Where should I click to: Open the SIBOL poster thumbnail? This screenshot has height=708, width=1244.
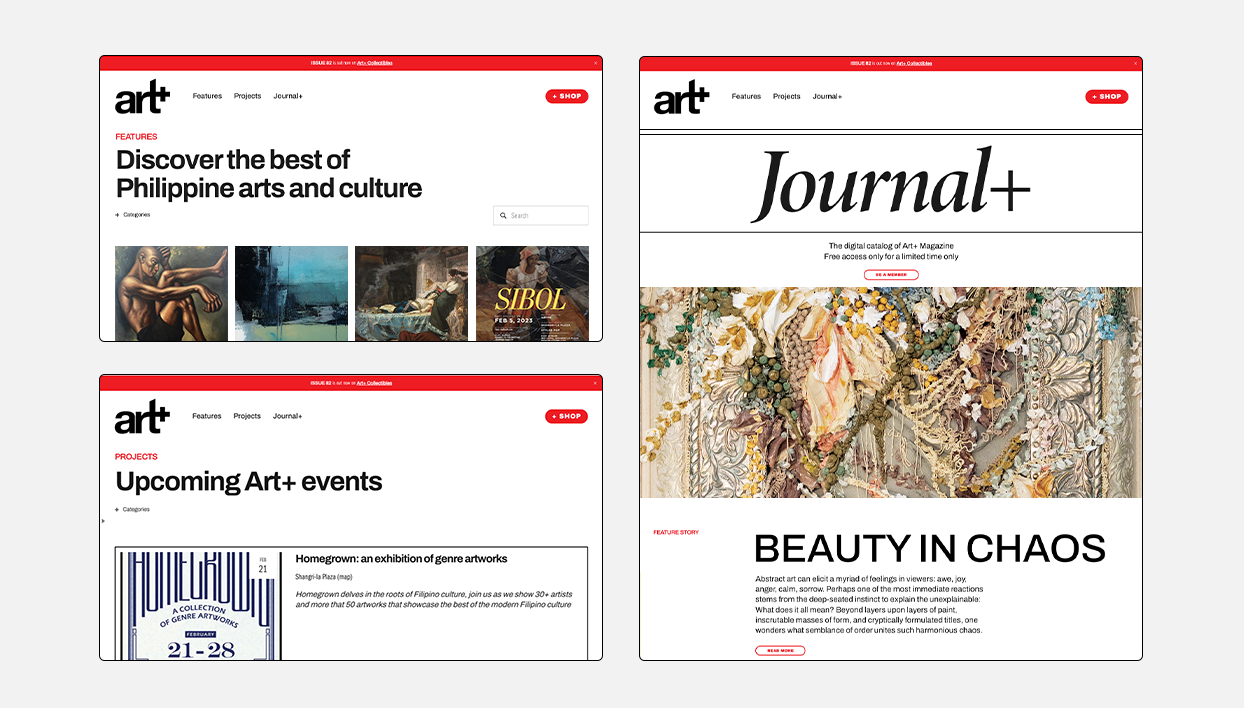[532, 293]
